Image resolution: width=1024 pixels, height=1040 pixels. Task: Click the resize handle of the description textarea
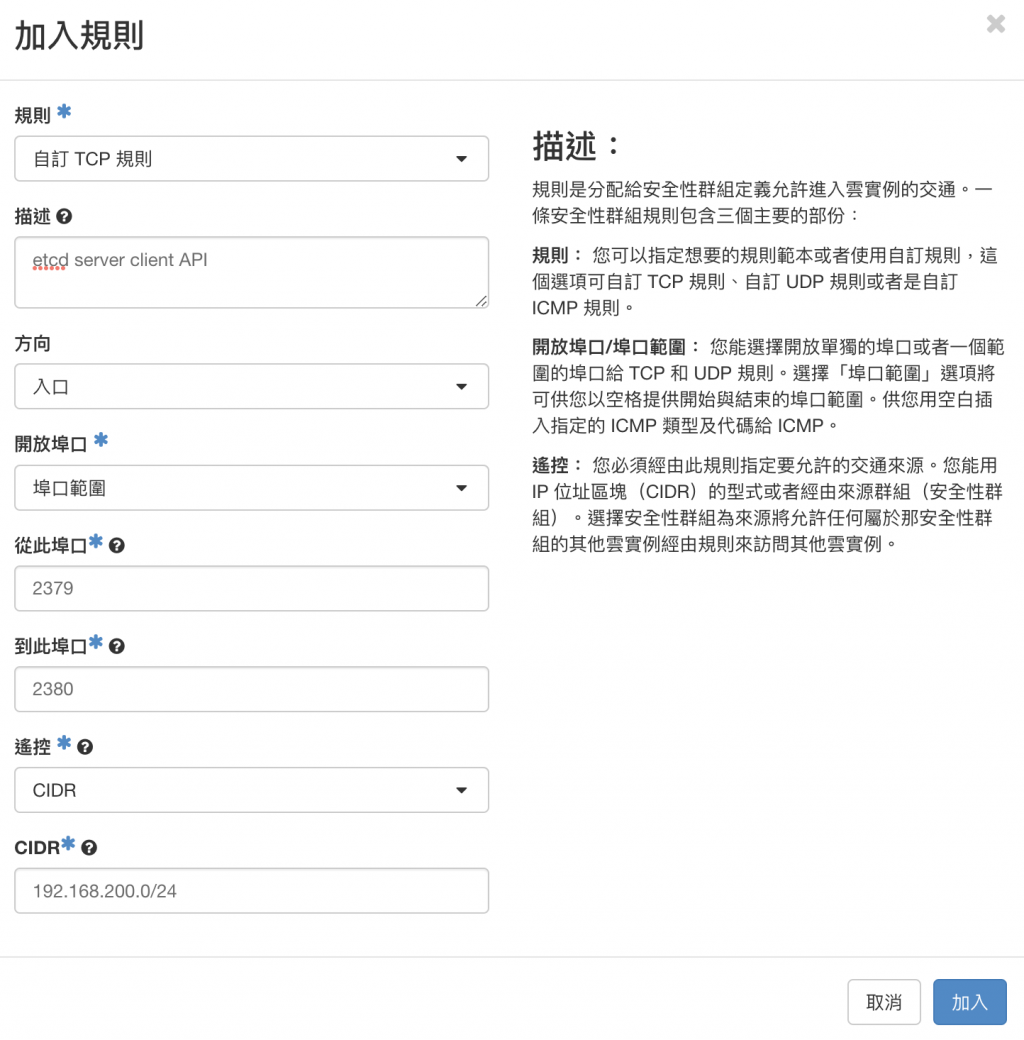point(481,301)
